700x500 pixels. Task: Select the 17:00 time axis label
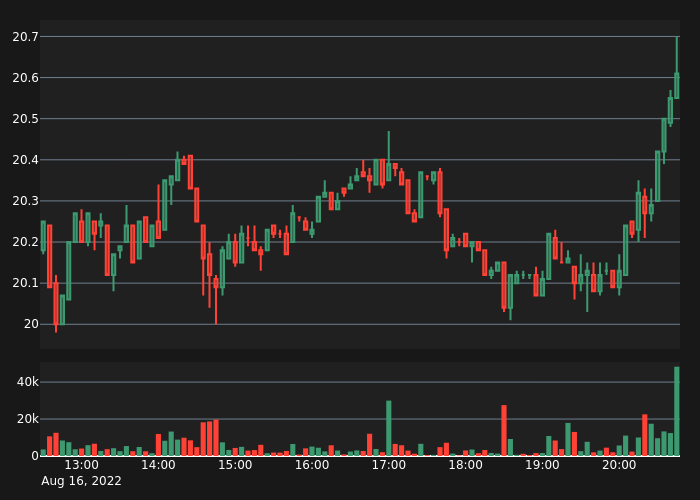click(x=389, y=465)
